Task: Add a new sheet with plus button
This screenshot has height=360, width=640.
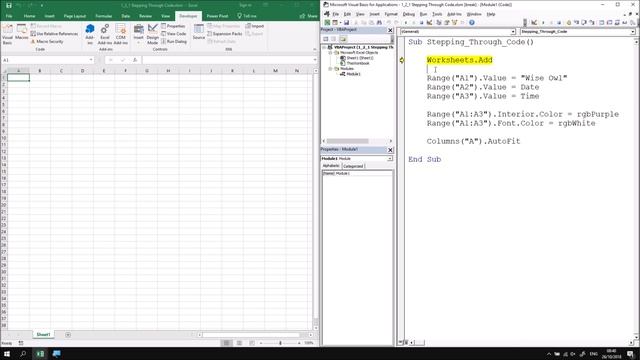Action: coord(68,335)
